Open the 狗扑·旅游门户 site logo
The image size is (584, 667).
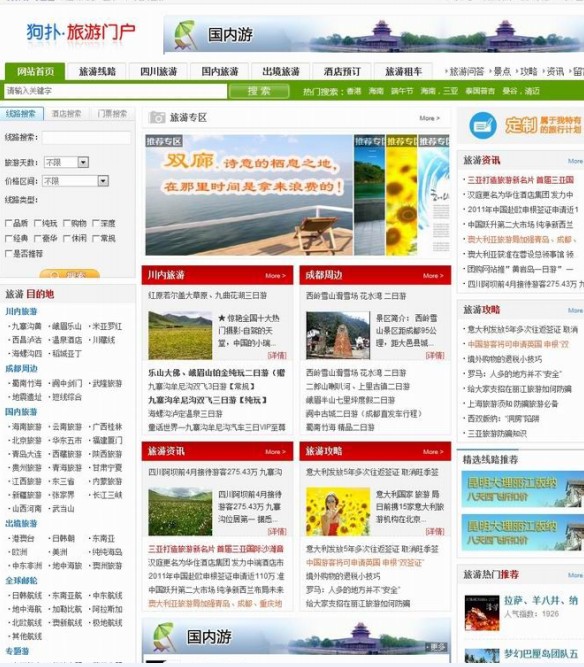(x=81, y=32)
